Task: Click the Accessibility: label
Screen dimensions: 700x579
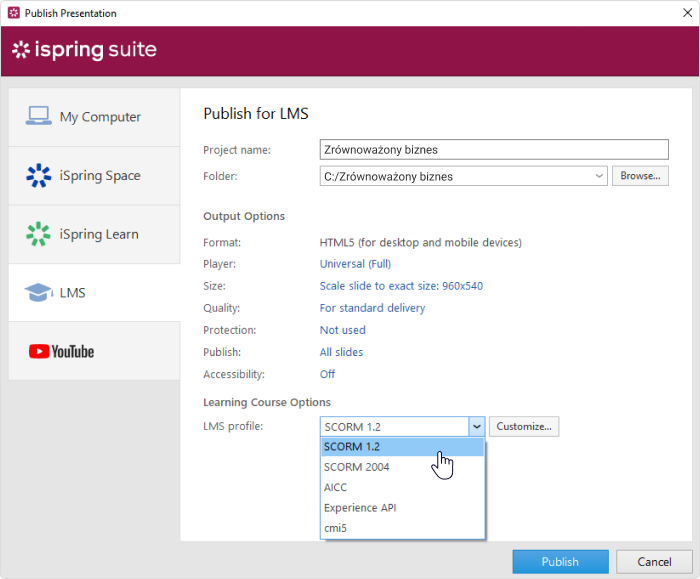Action: [x=234, y=374]
